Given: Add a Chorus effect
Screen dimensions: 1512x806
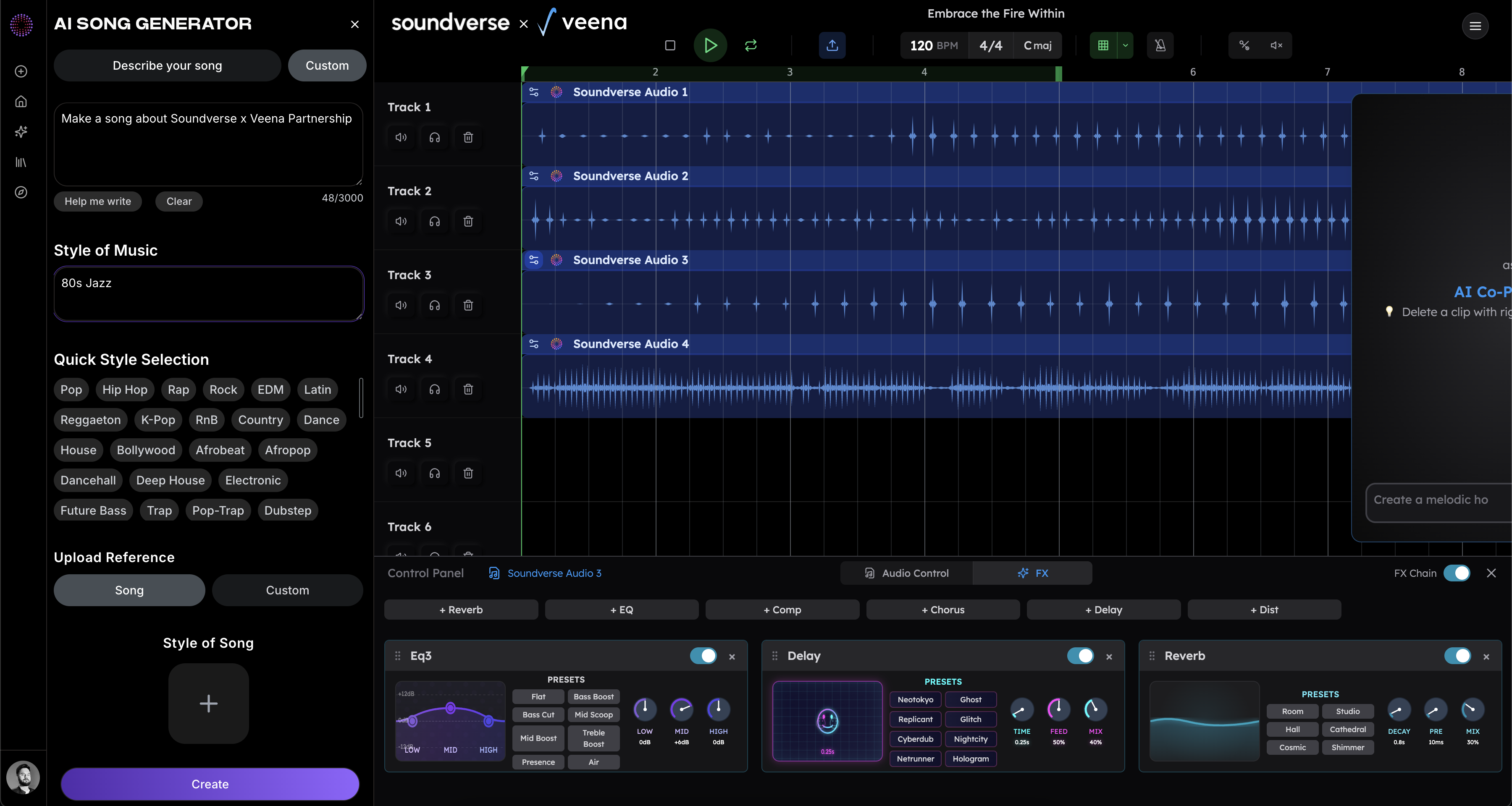Looking at the screenshot, I should pyautogui.click(x=943, y=610).
